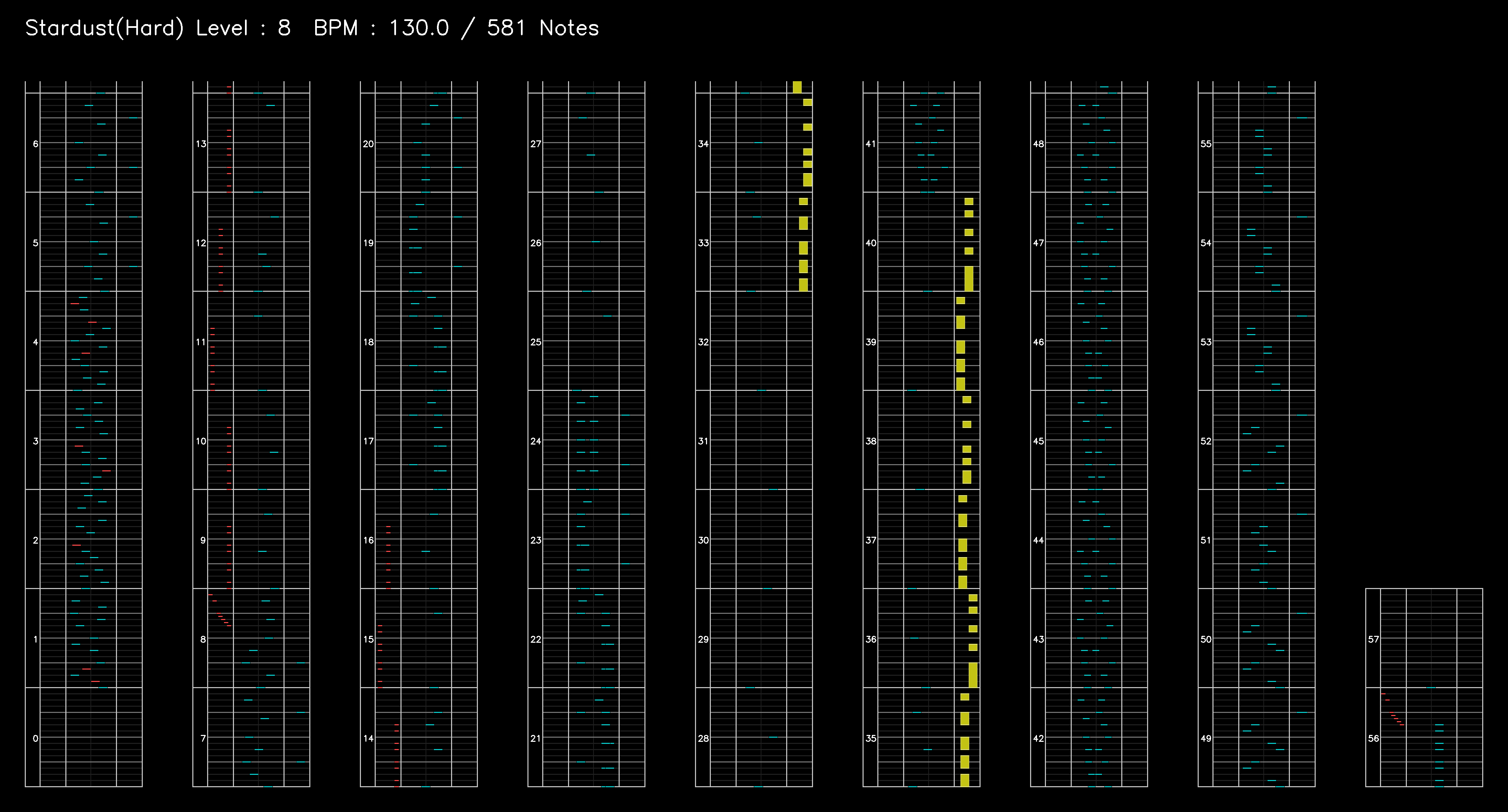Screen dimensions: 1508x812
Task: Select measure number 49 label
Action: click(1206, 738)
